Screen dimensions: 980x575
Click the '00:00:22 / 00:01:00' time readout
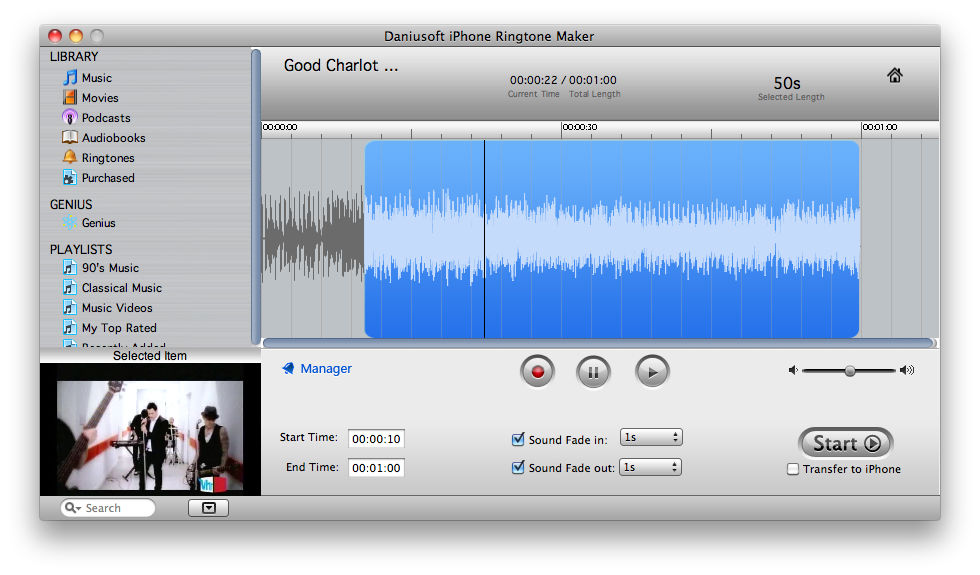(x=563, y=80)
